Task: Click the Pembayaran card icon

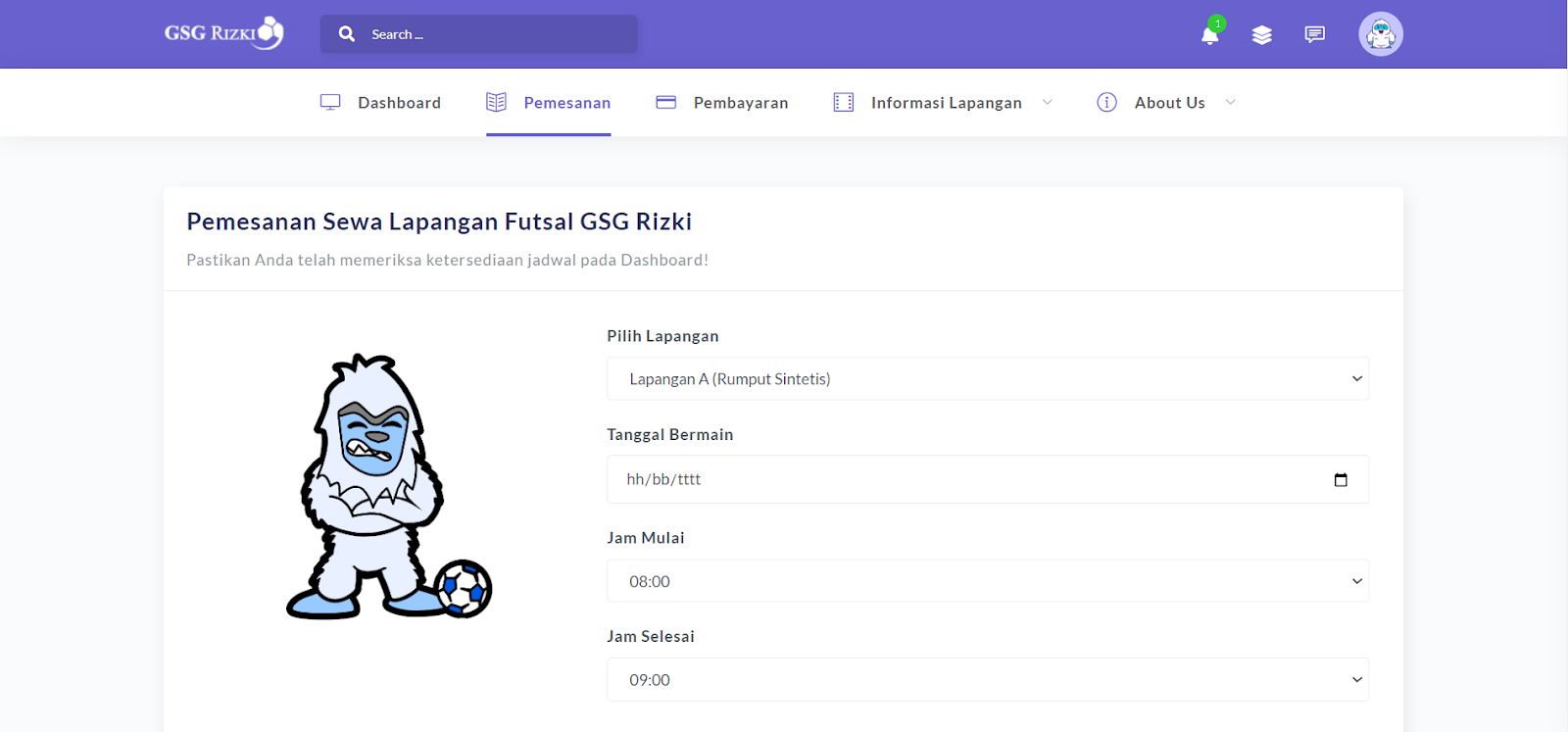Action: click(666, 102)
